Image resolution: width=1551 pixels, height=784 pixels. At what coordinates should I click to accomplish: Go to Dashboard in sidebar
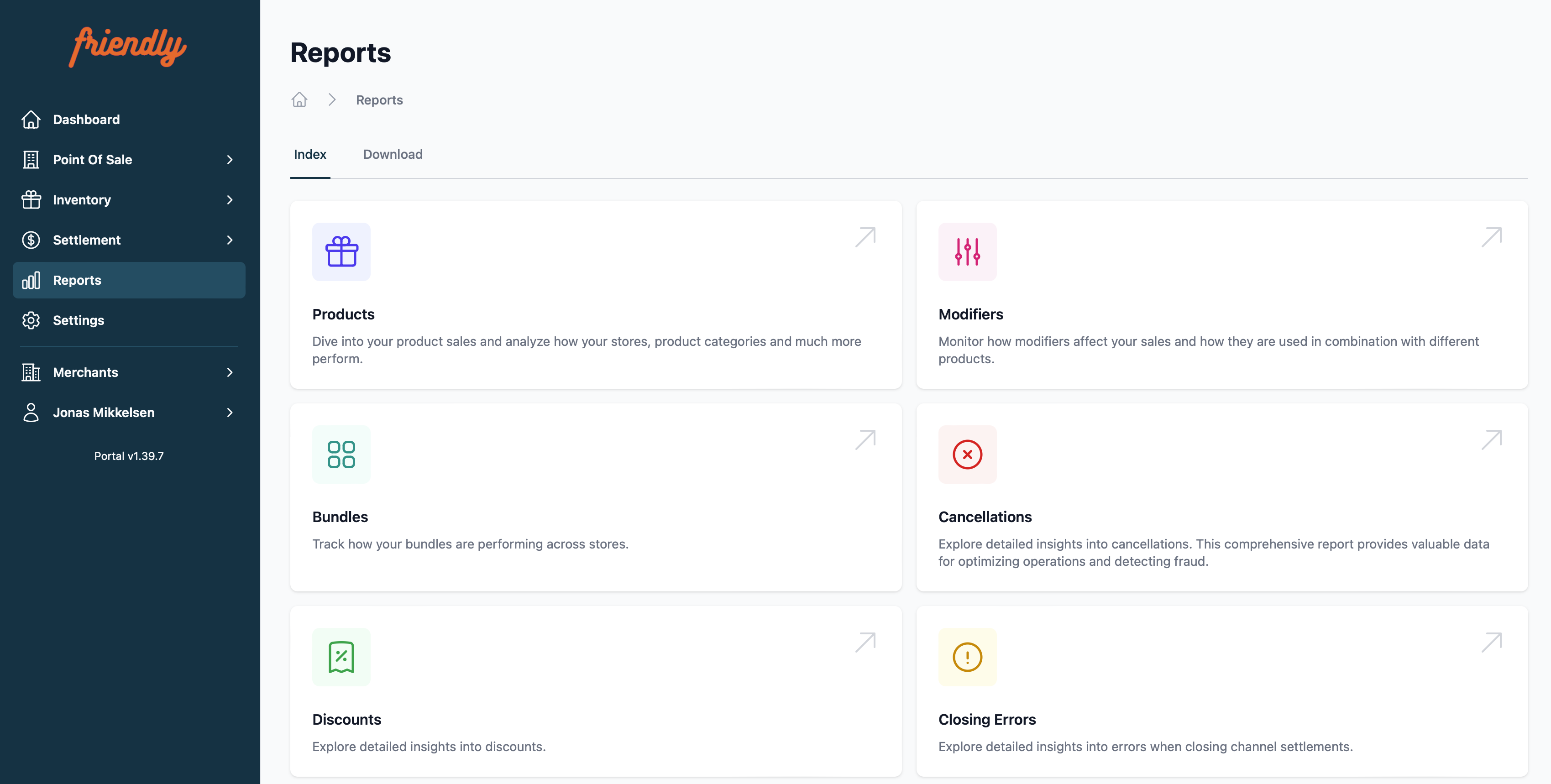[x=86, y=120]
